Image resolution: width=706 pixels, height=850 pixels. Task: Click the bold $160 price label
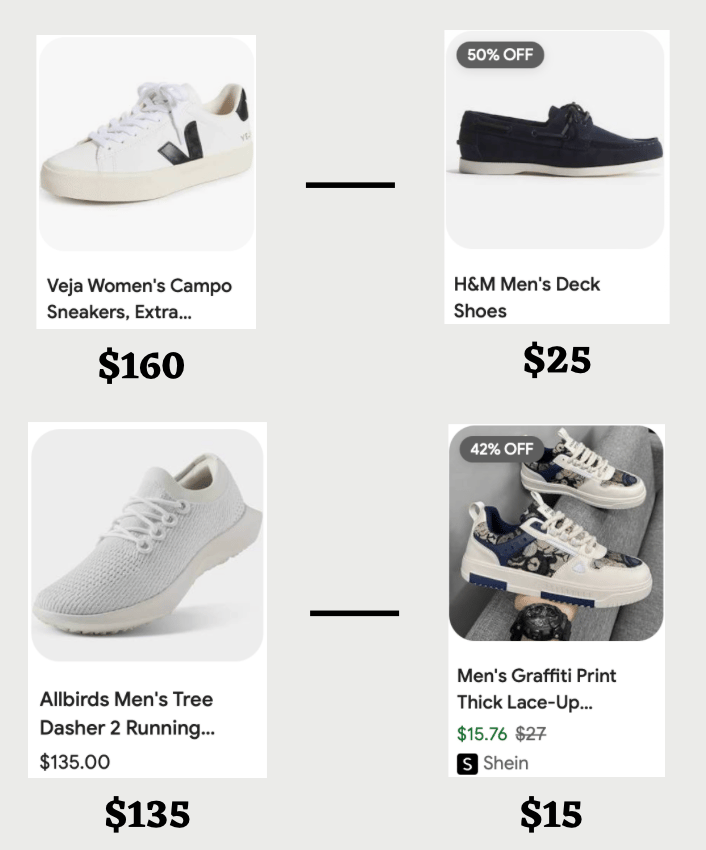(142, 366)
